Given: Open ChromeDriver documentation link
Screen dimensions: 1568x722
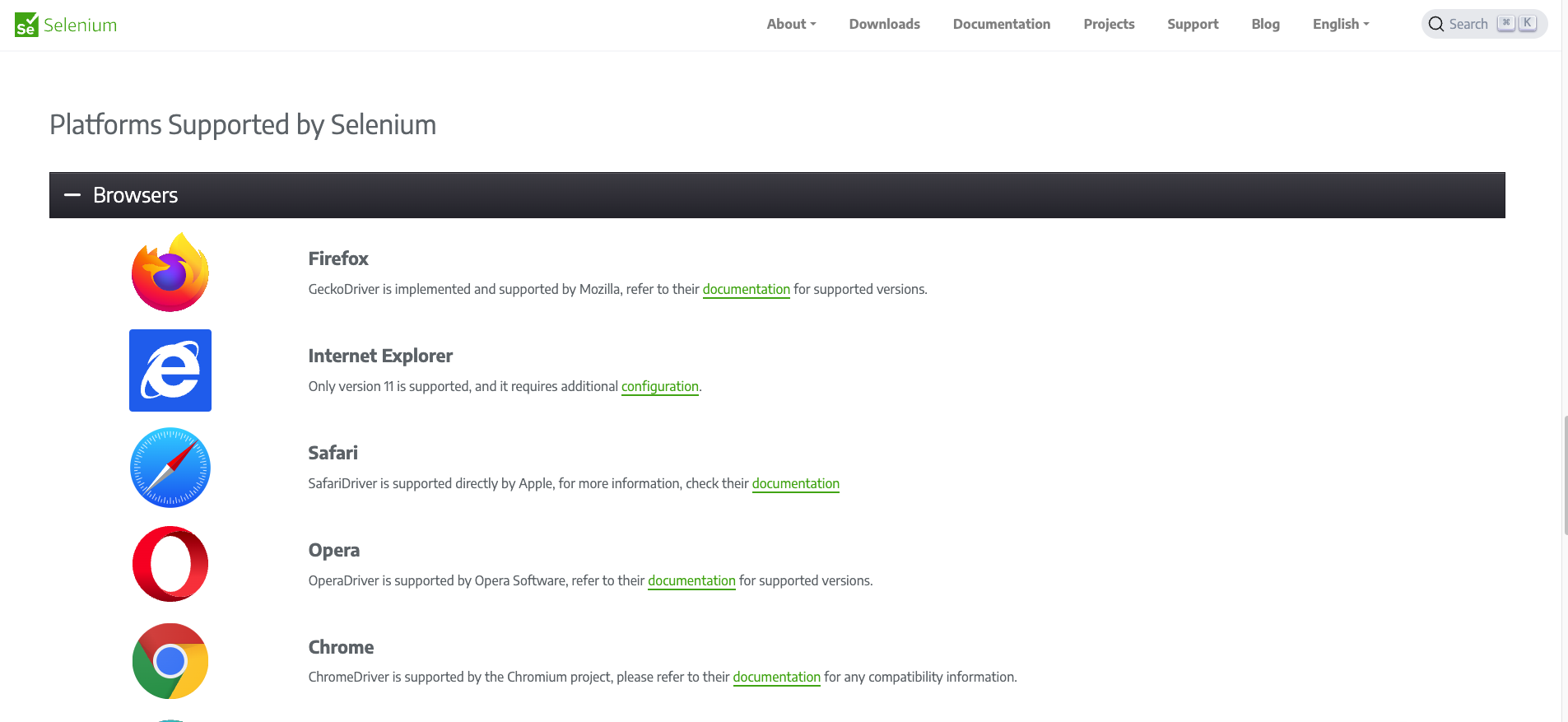Looking at the screenshot, I should pyautogui.click(x=777, y=677).
